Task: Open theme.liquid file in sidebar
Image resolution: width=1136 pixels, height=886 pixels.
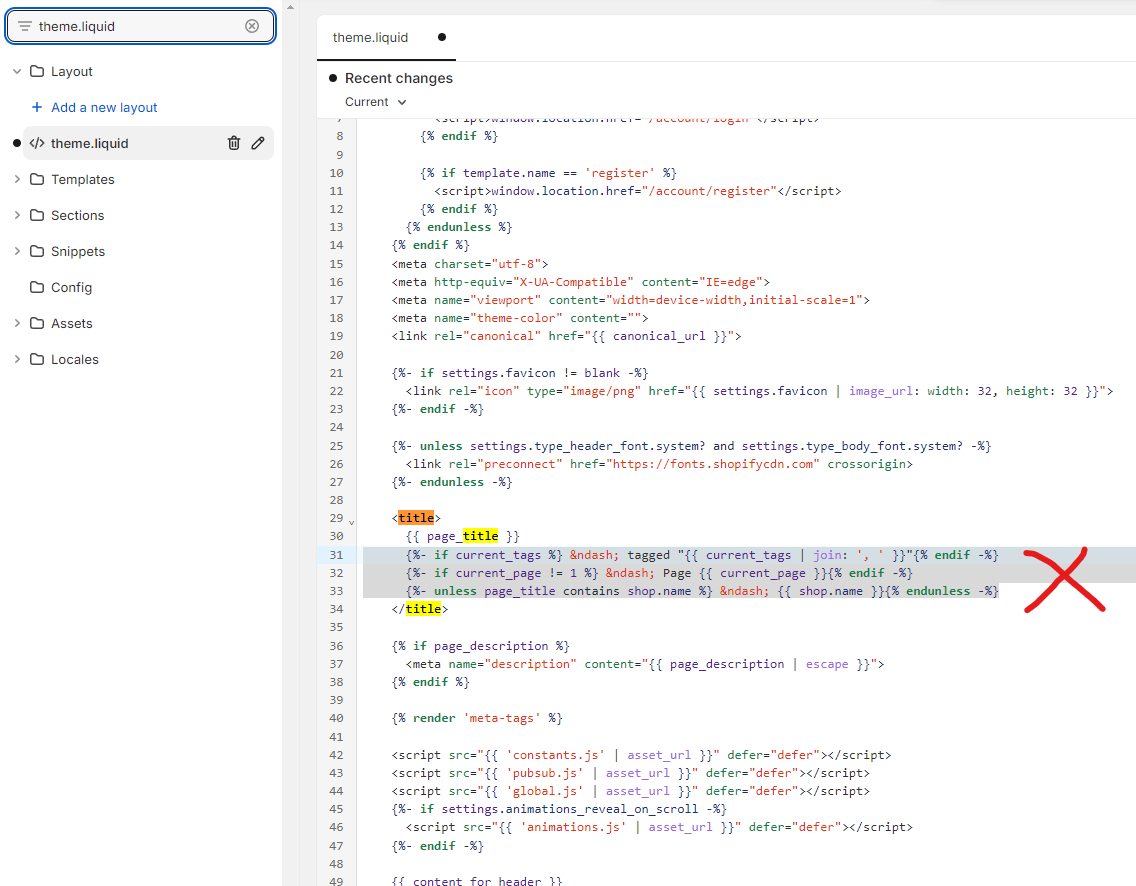Action: coord(90,143)
